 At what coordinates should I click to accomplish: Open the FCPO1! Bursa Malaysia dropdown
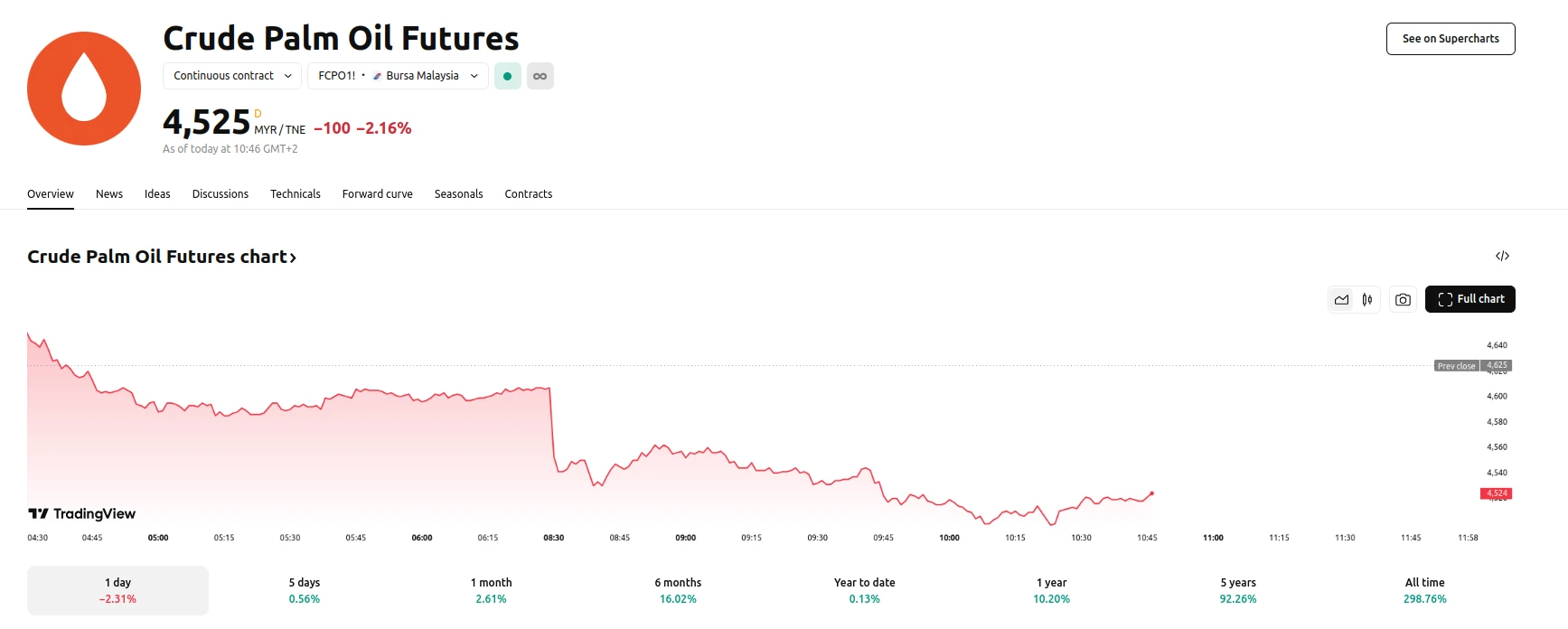coord(398,76)
